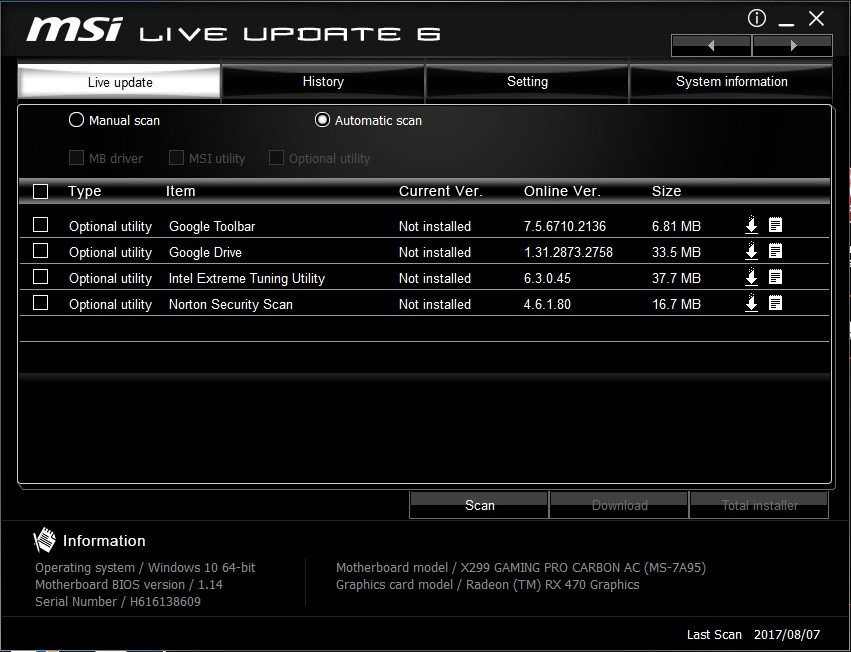Image resolution: width=851 pixels, height=652 pixels.
Task: Click the 37.7 MB size value
Action: click(676, 278)
